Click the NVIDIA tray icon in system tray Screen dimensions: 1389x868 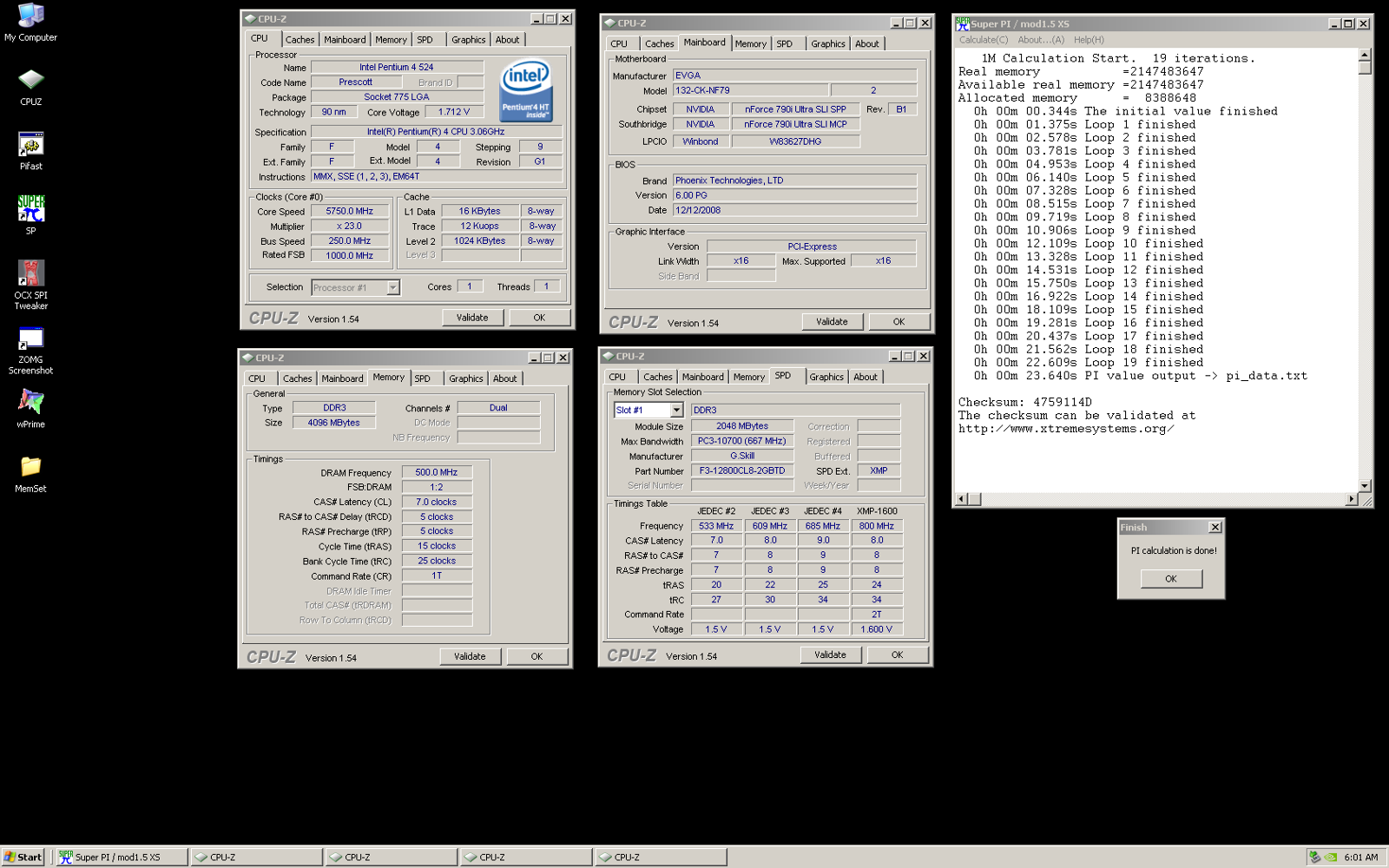[x=1331, y=857]
